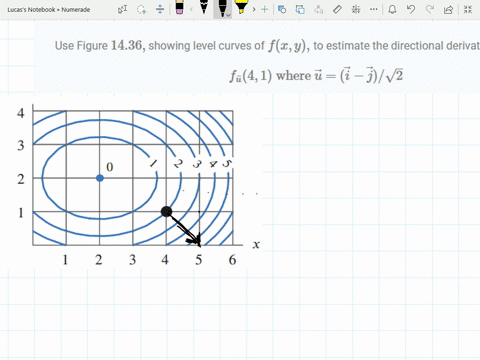
Task: Open the more options ellipsis menu
Action: (374, 9)
